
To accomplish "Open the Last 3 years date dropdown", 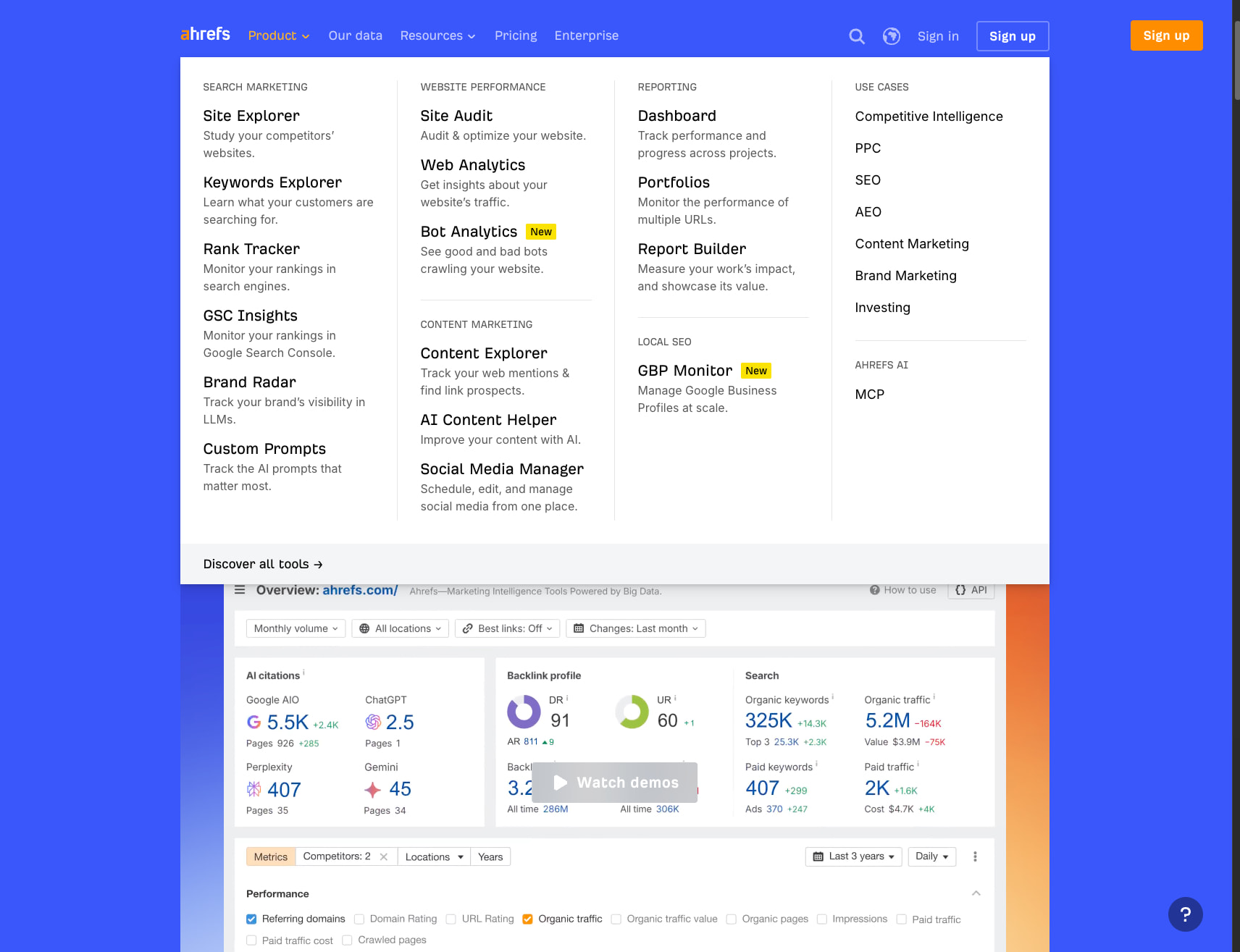I will 853,856.
